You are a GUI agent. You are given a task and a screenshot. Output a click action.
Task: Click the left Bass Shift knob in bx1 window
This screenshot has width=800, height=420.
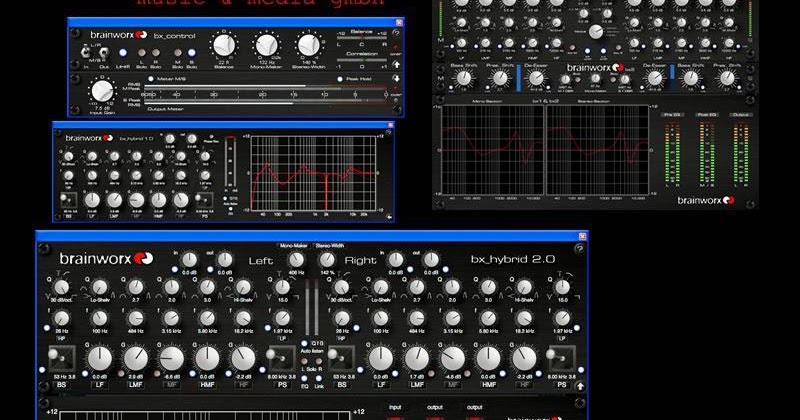pyautogui.click(x=464, y=78)
